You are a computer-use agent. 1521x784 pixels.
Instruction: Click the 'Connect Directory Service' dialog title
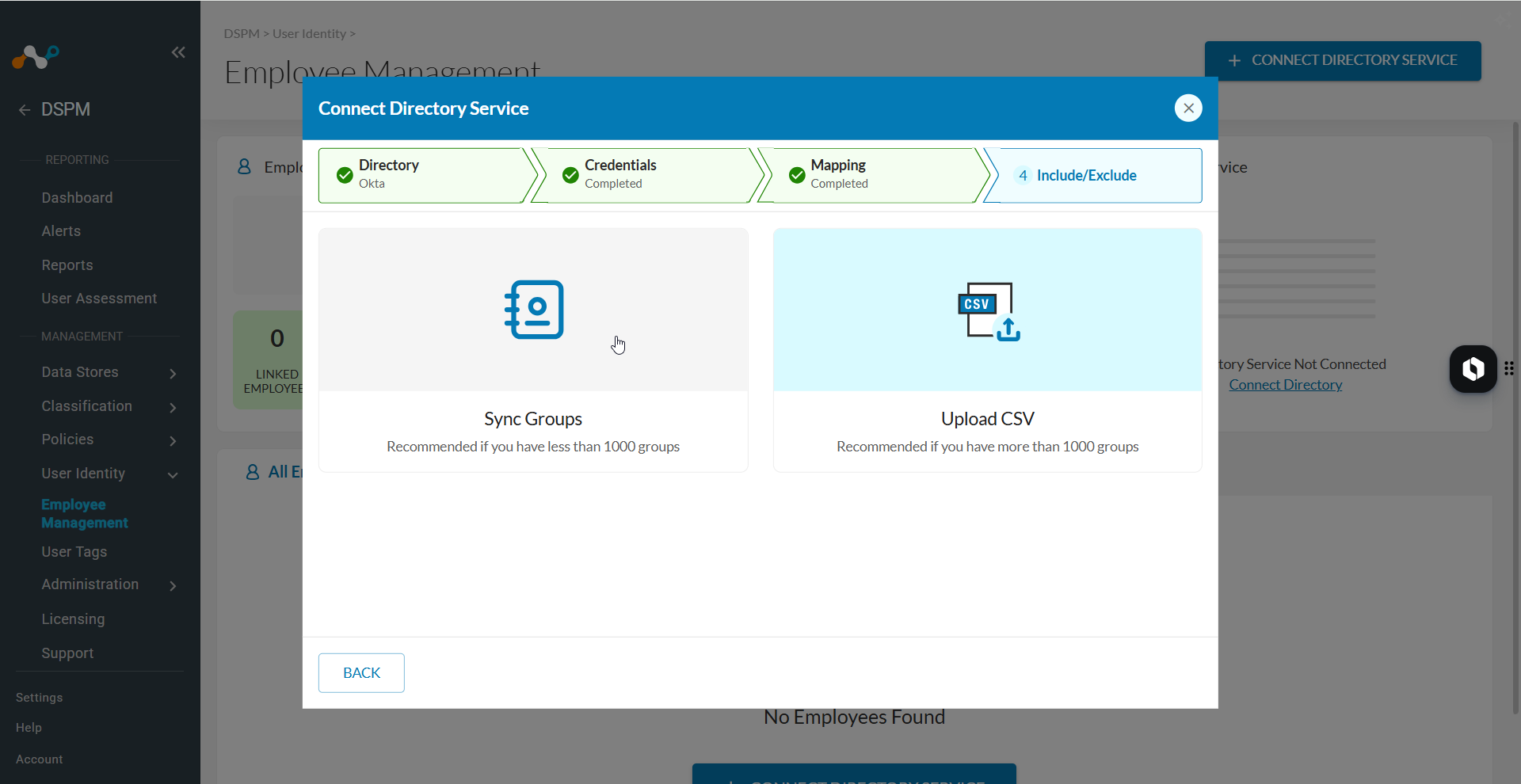423,108
